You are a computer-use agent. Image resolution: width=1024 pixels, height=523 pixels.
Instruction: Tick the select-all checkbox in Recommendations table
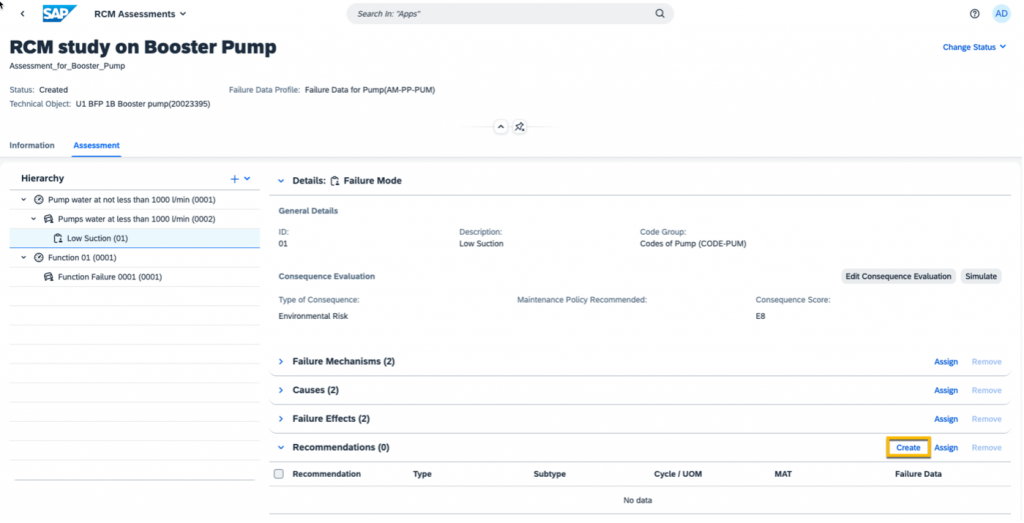point(279,474)
